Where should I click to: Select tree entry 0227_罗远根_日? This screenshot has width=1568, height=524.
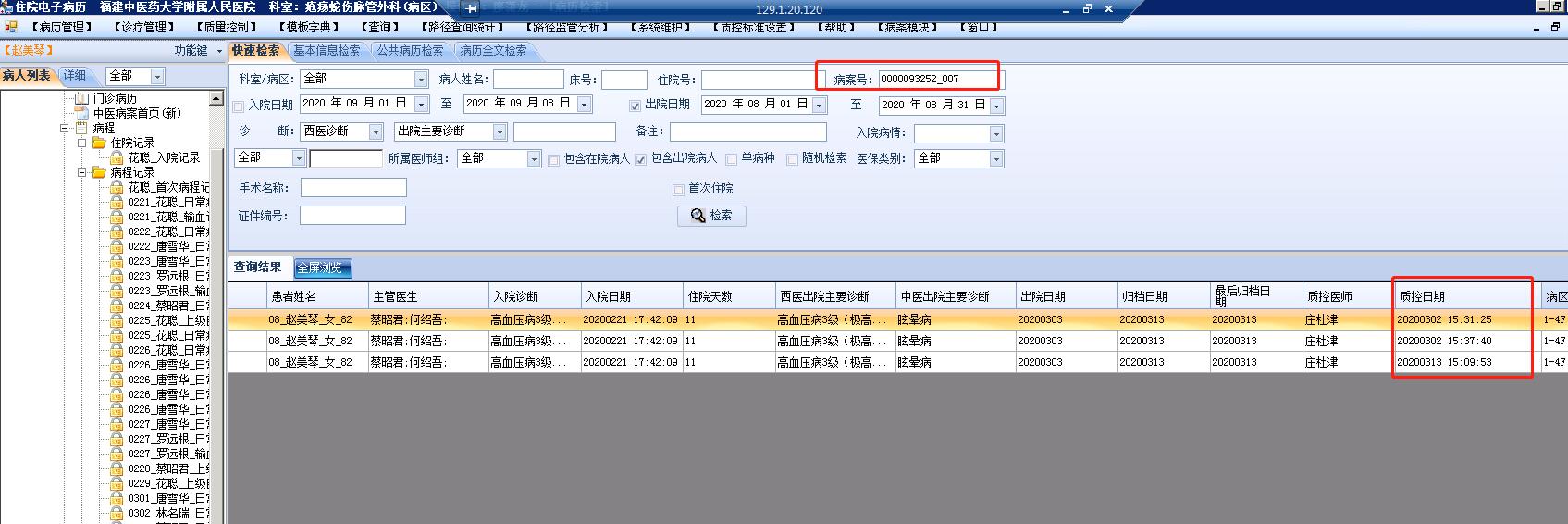(x=168, y=439)
